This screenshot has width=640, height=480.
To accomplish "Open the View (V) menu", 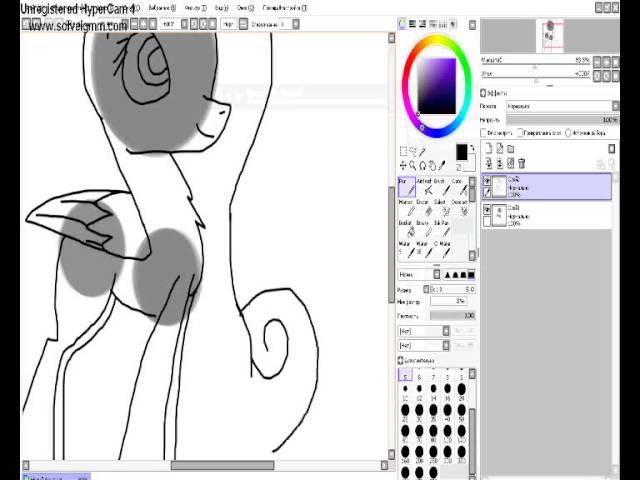I will [x=222, y=8].
